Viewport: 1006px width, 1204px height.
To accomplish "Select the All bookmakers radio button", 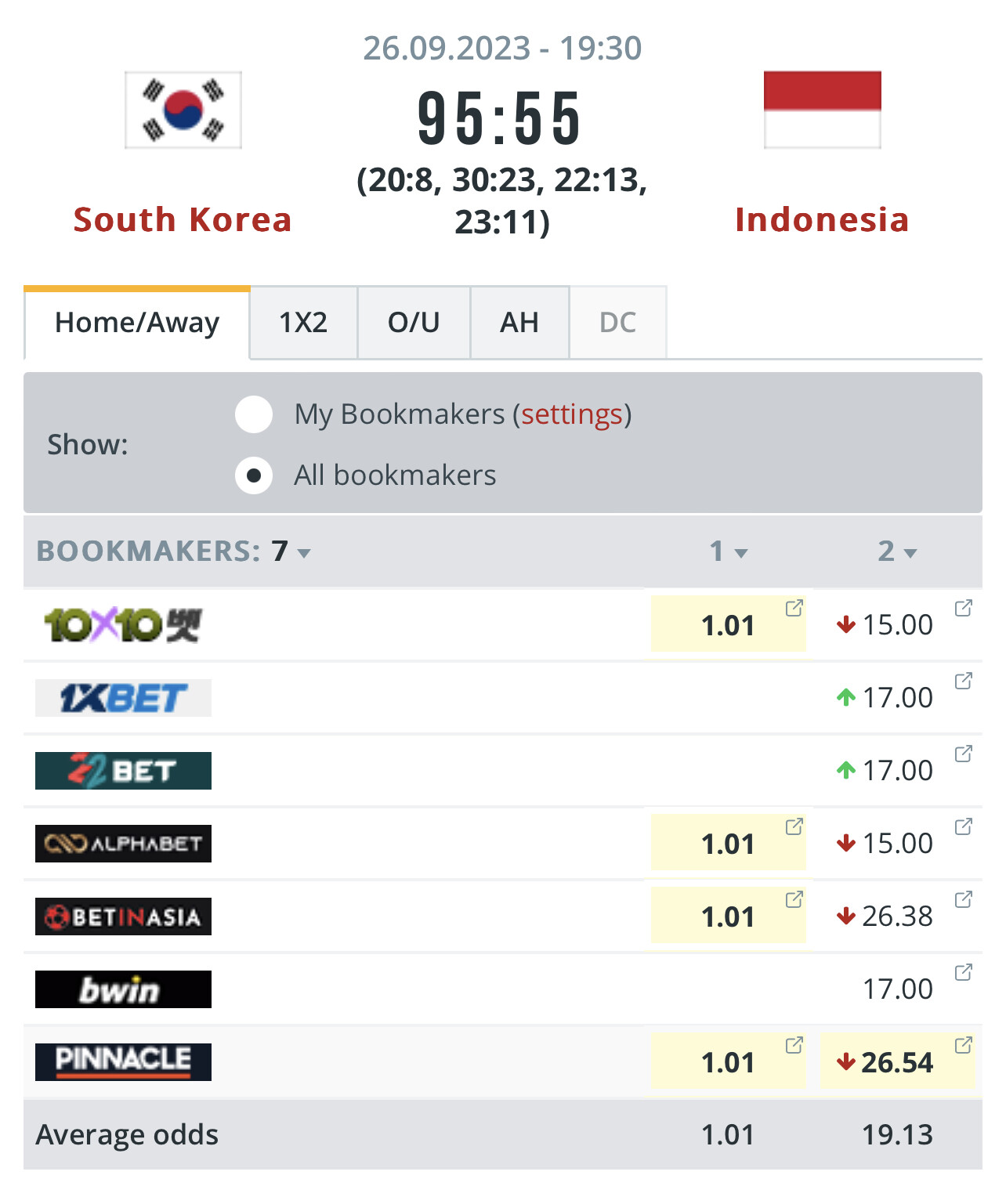I will 254,475.
